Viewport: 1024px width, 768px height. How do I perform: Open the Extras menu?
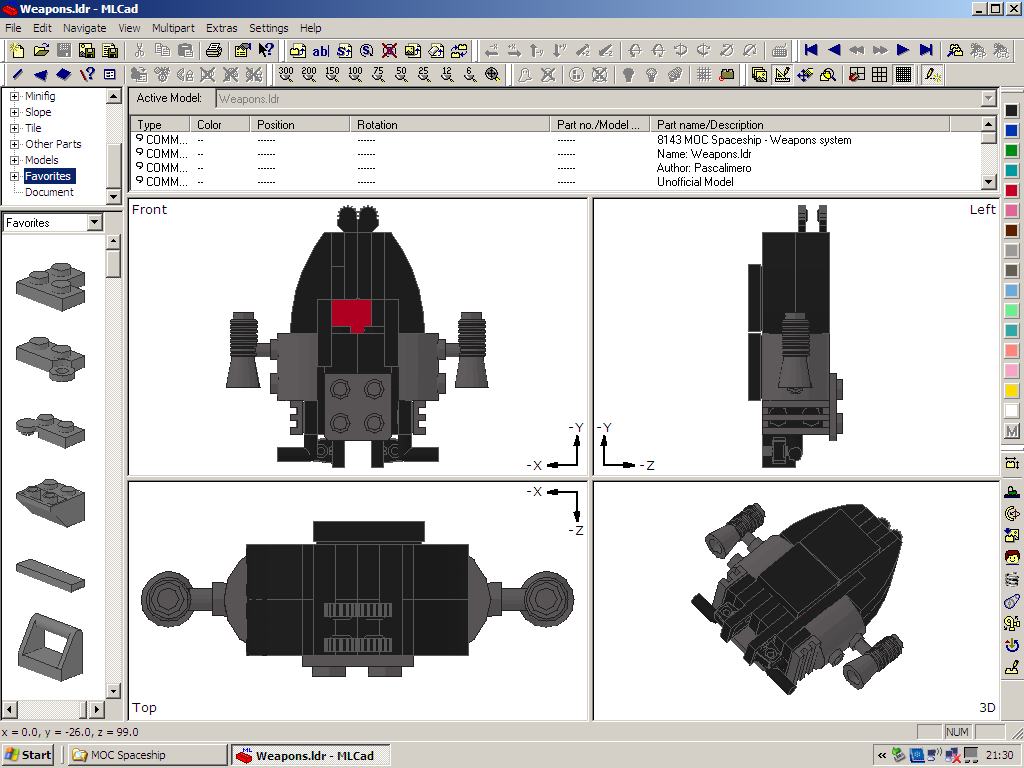(x=221, y=28)
